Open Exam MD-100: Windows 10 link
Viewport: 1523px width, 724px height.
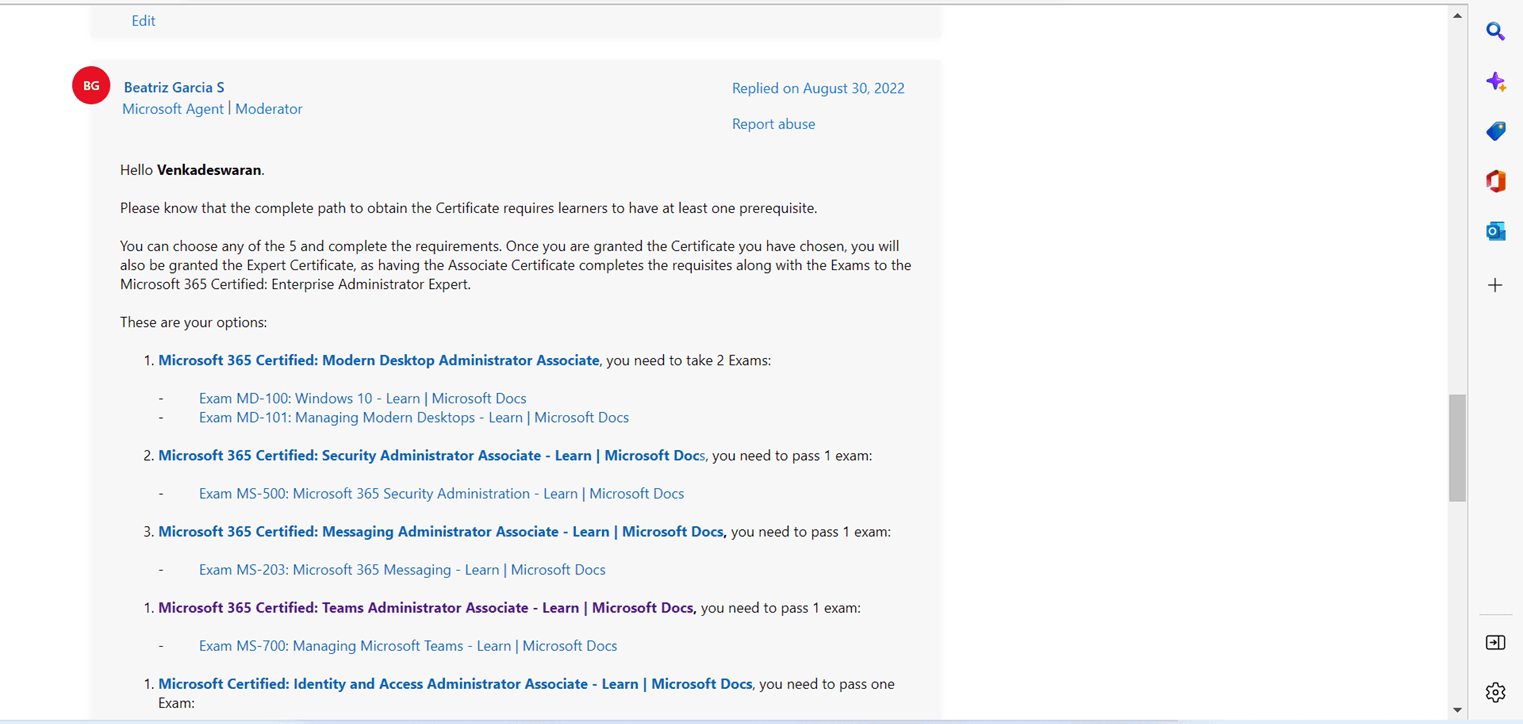362,398
